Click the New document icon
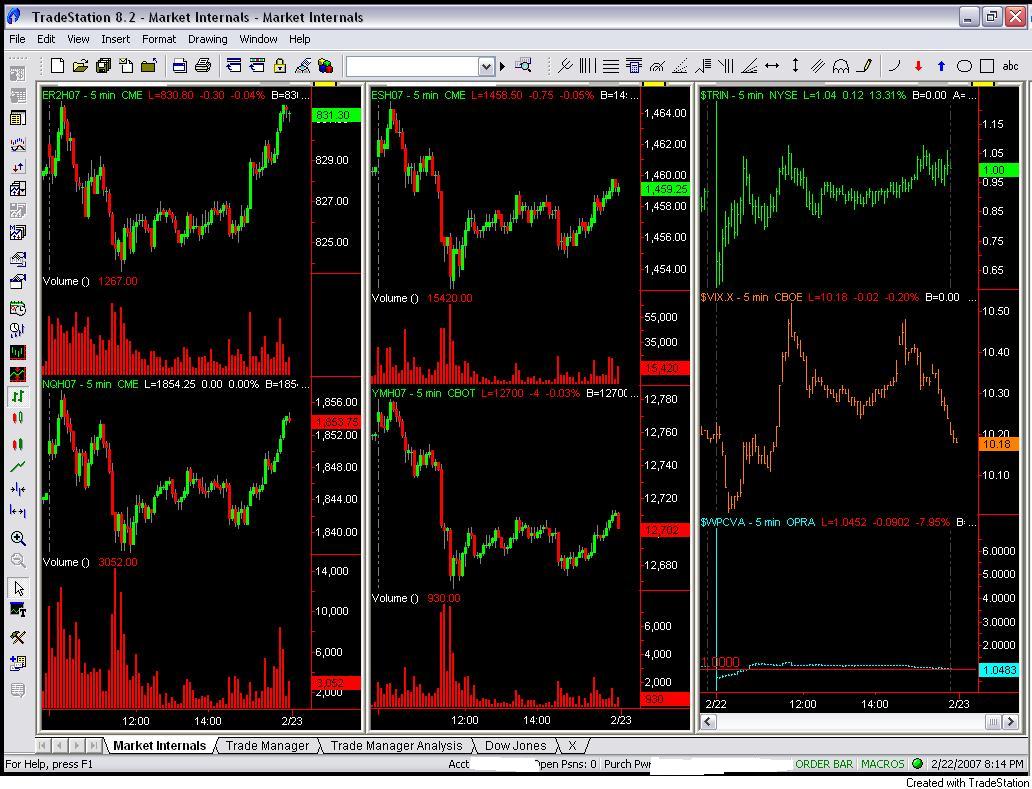 click(x=58, y=65)
